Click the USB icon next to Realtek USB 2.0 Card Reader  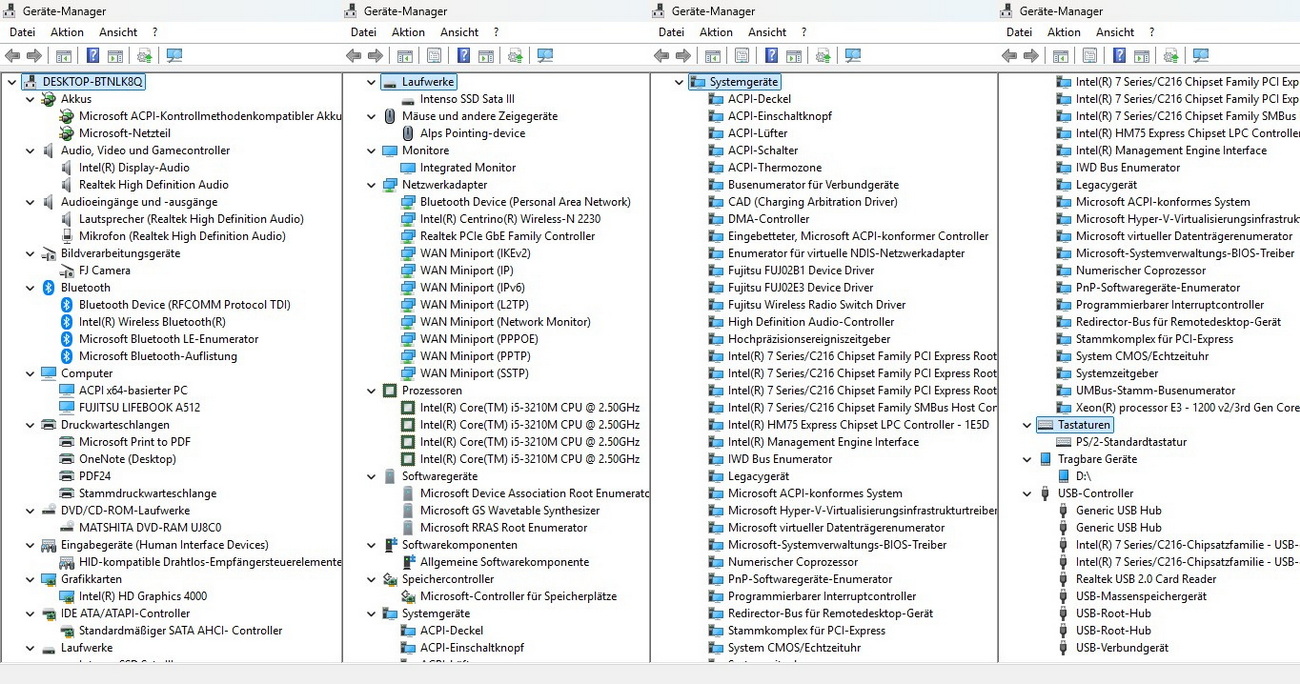pos(1064,579)
